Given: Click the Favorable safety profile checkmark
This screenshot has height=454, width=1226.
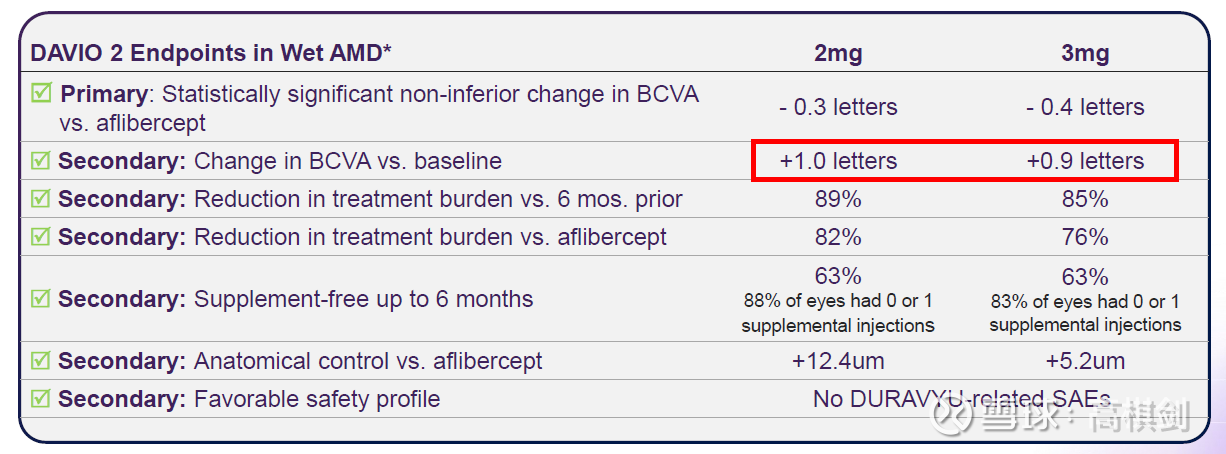Looking at the screenshot, I should click(41, 399).
